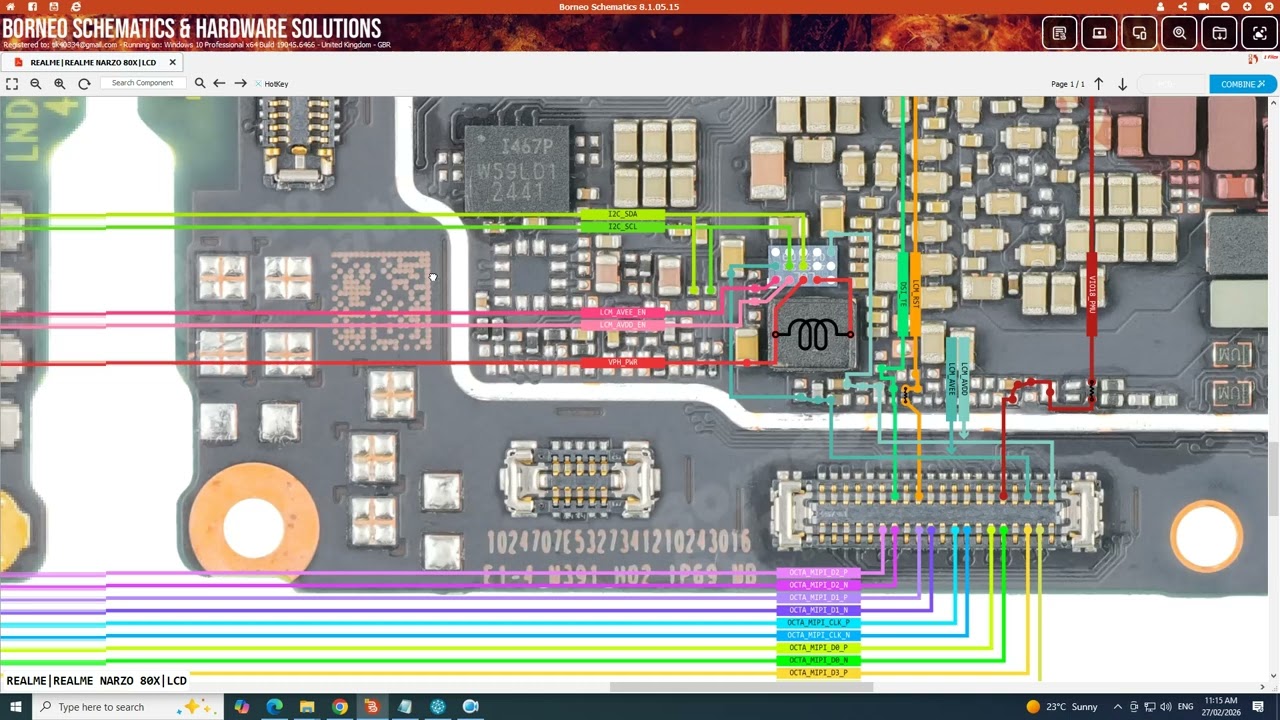Viewport: 1280px width, 720px height.
Task: Open the magnifier search tool in header
Action: (1179, 33)
